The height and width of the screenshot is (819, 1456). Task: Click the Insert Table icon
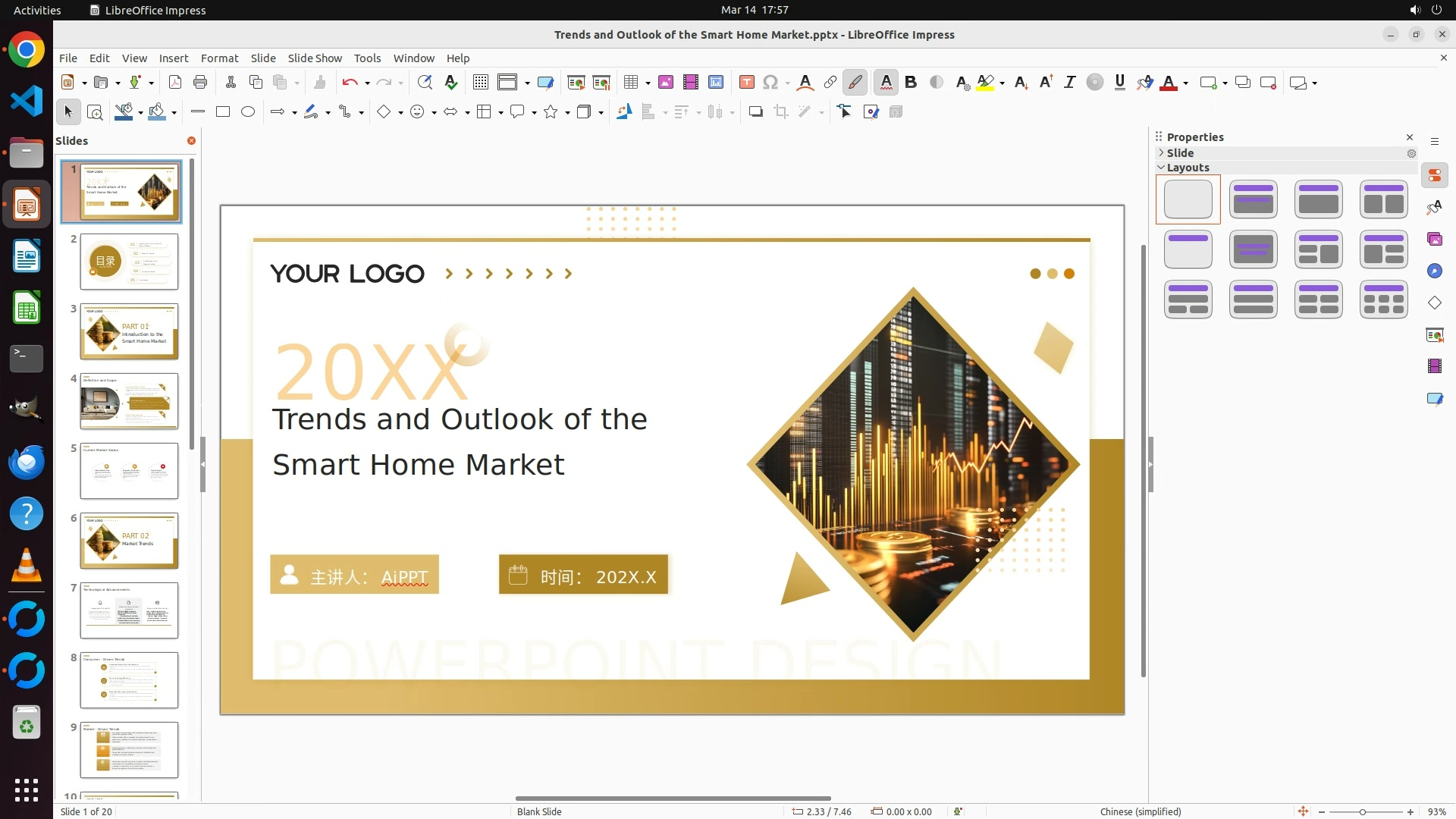click(630, 83)
